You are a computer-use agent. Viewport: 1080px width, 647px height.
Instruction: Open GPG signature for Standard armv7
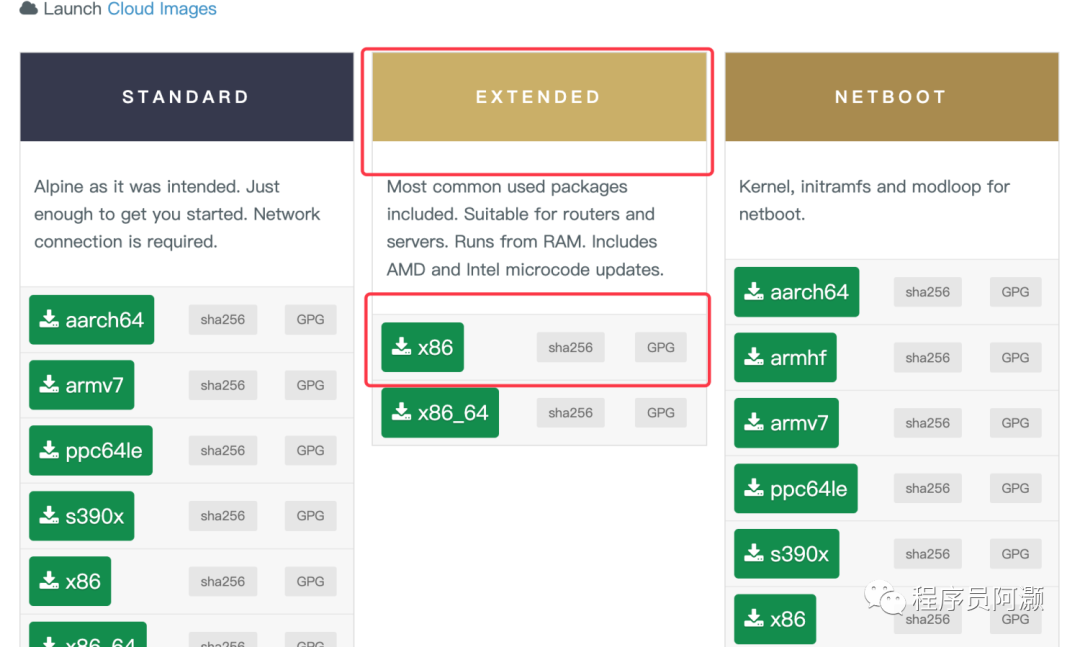(x=310, y=385)
